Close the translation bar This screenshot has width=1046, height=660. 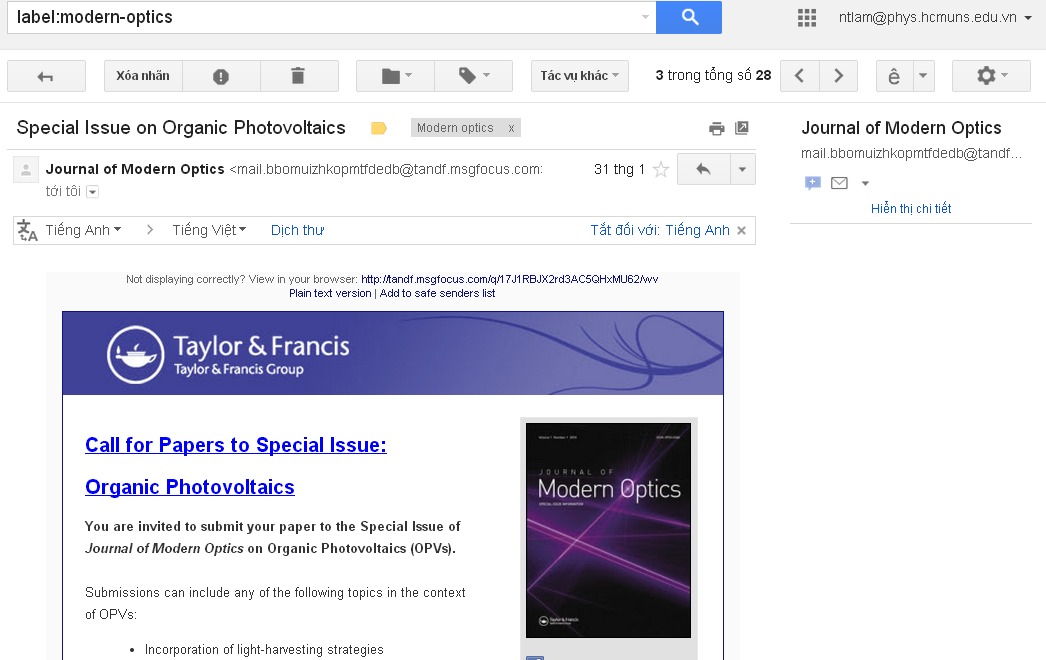point(741,231)
